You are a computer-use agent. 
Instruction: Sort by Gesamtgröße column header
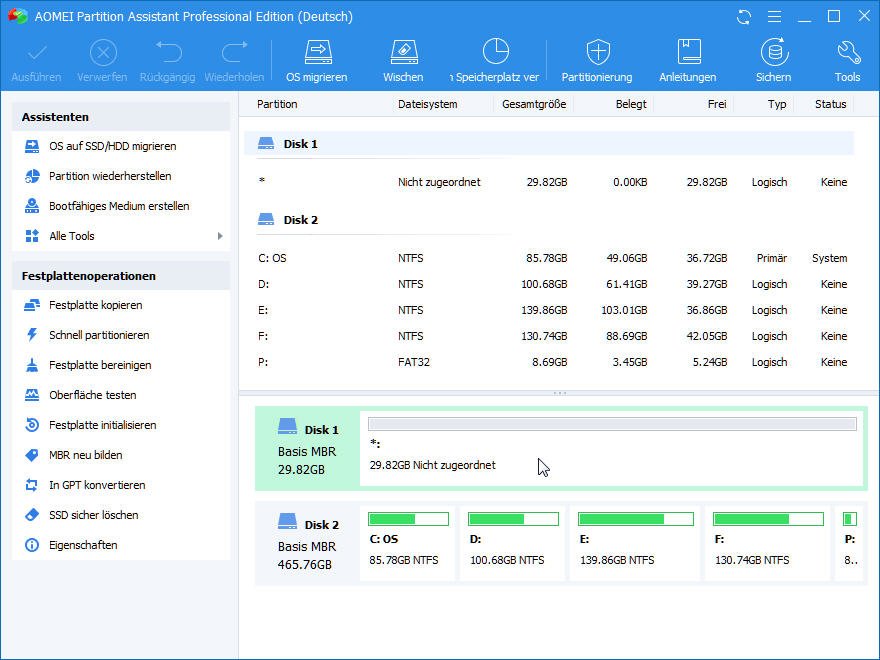[534, 104]
